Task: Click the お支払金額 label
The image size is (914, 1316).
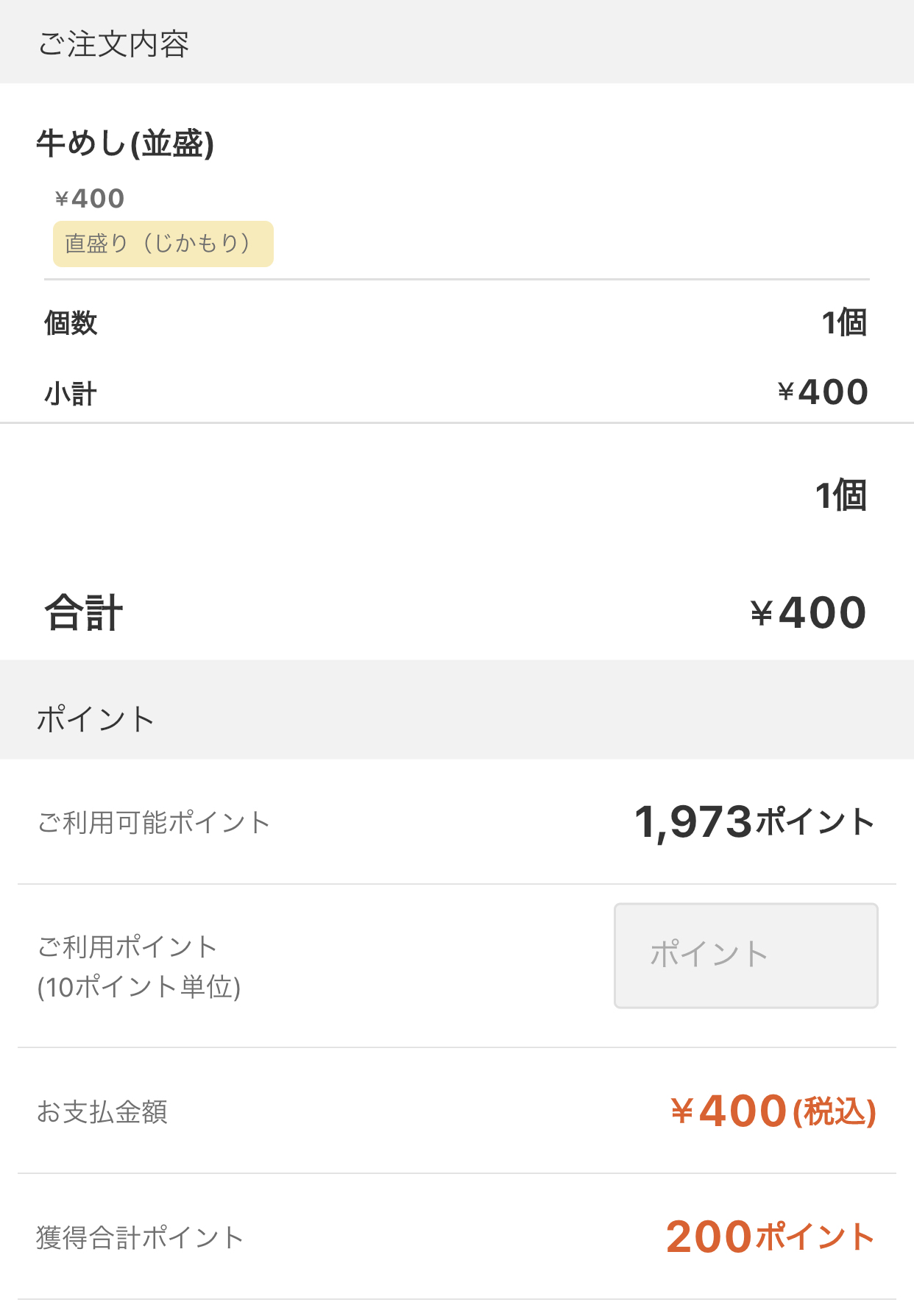Action: click(102, 1111)
